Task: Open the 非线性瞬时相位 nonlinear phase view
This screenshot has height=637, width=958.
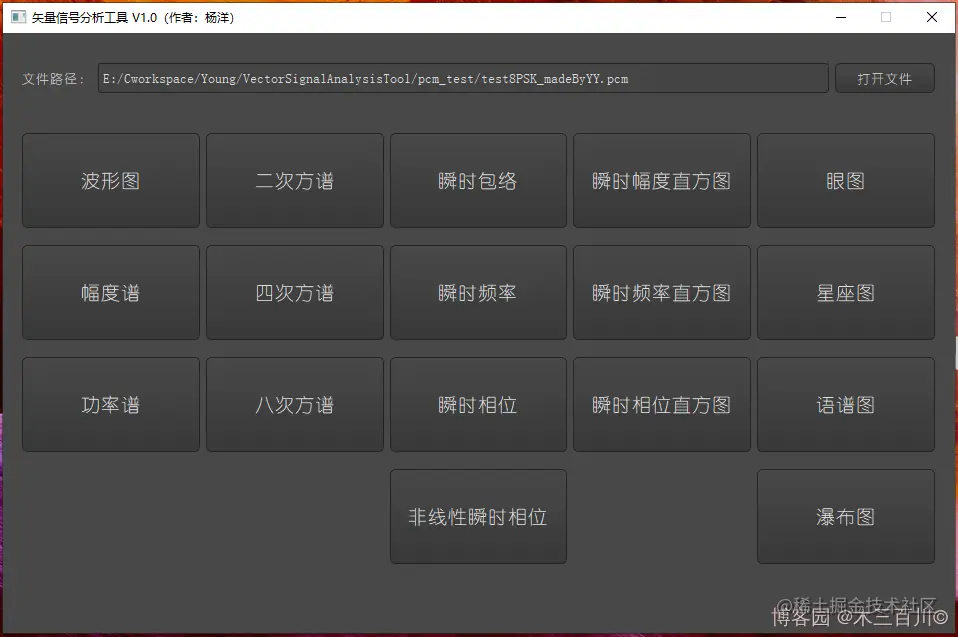Action: [478, 516]
